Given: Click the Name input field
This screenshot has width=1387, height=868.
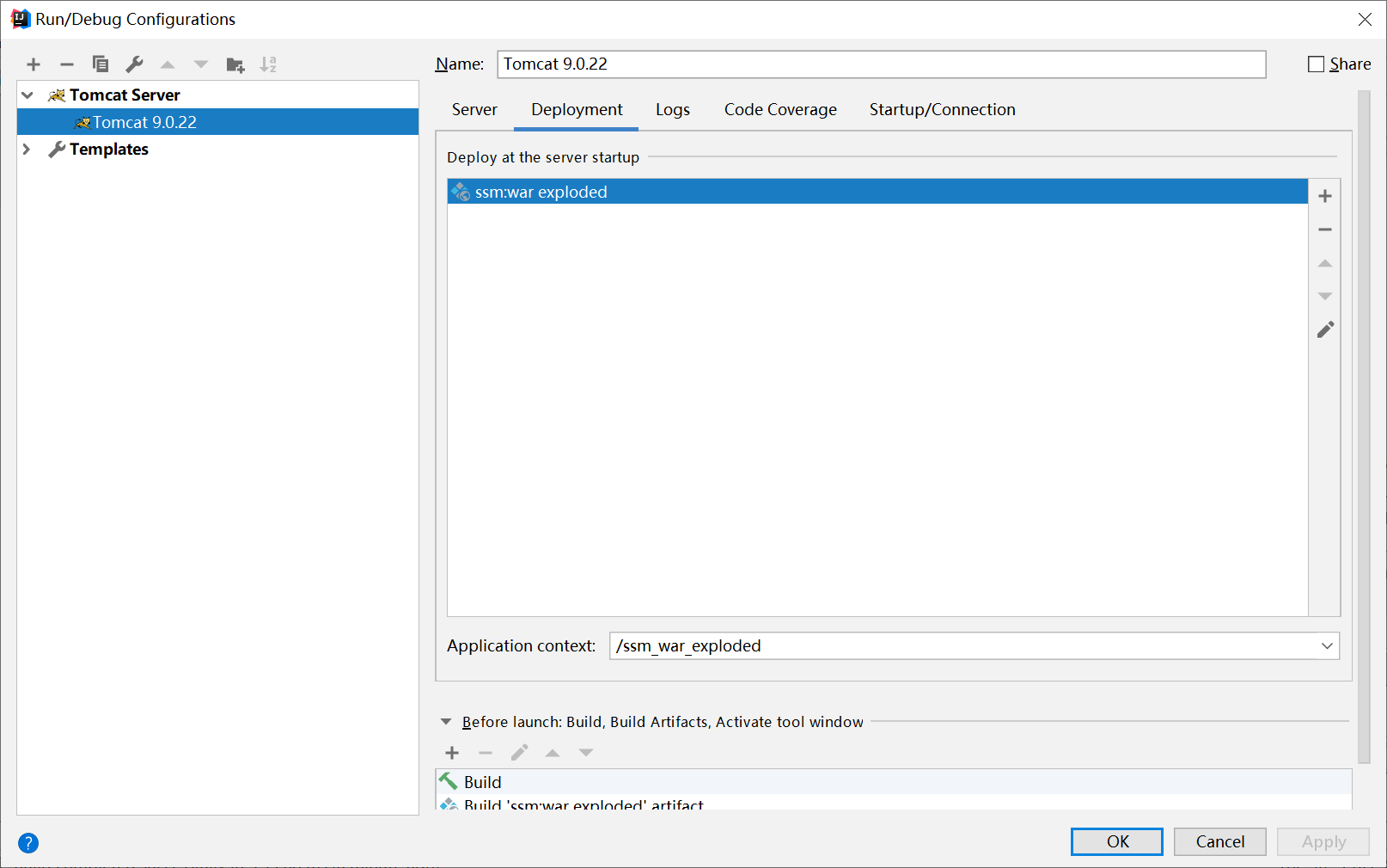Looking at the screenshot, I should pyautogui.click(x=881, y=64).
